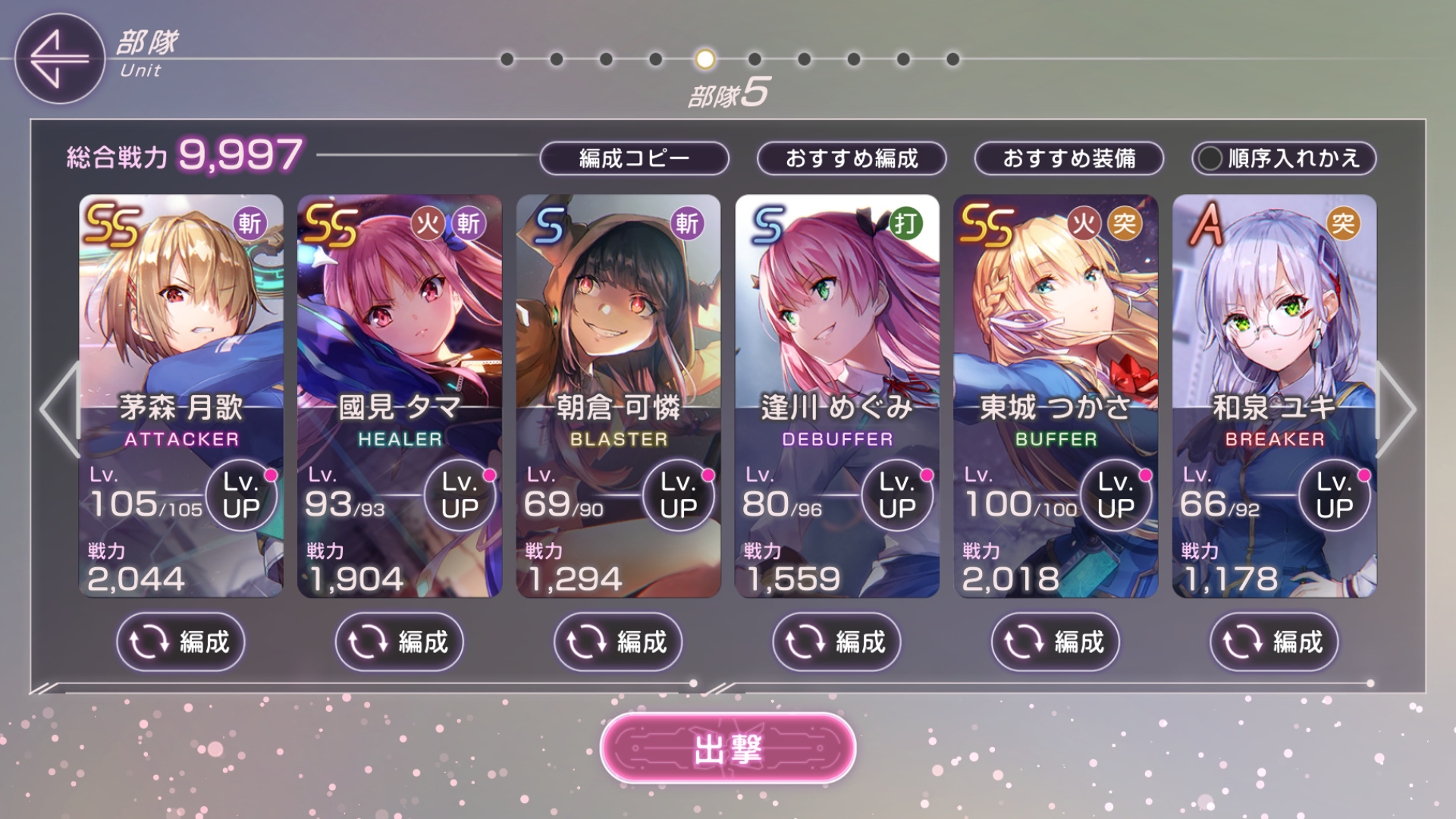Click the SS rank badge on 茅森 月歌
The image size is (1456, 819).
click(x=112, y=224)
